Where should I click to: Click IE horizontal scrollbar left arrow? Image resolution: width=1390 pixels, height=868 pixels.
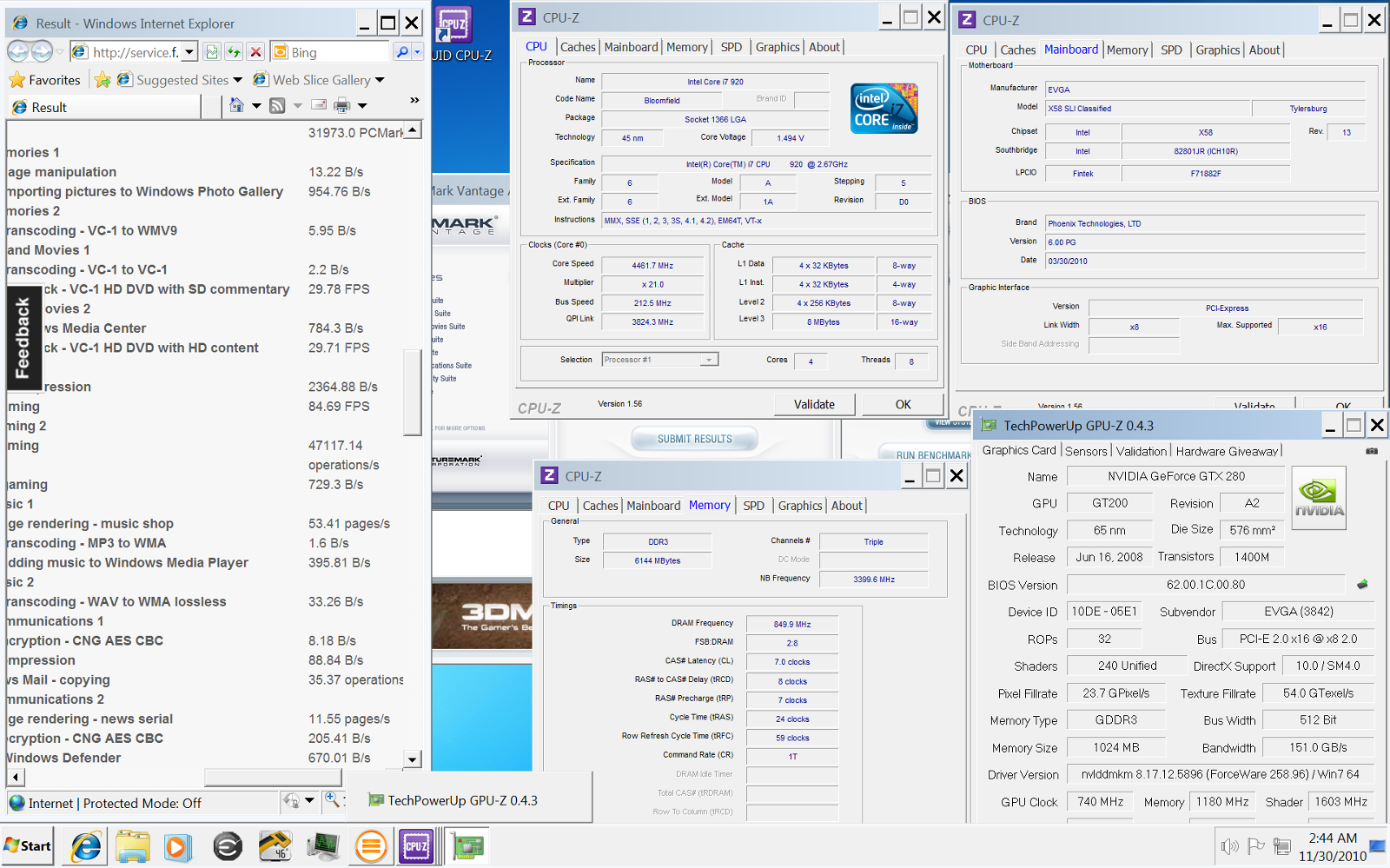click(x=16, y=776)
